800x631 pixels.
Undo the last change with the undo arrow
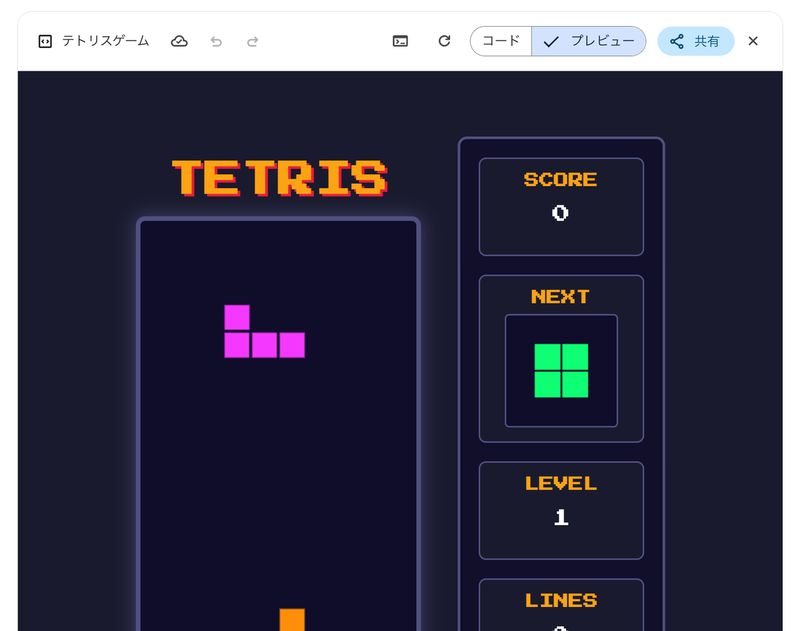(216, 41)
